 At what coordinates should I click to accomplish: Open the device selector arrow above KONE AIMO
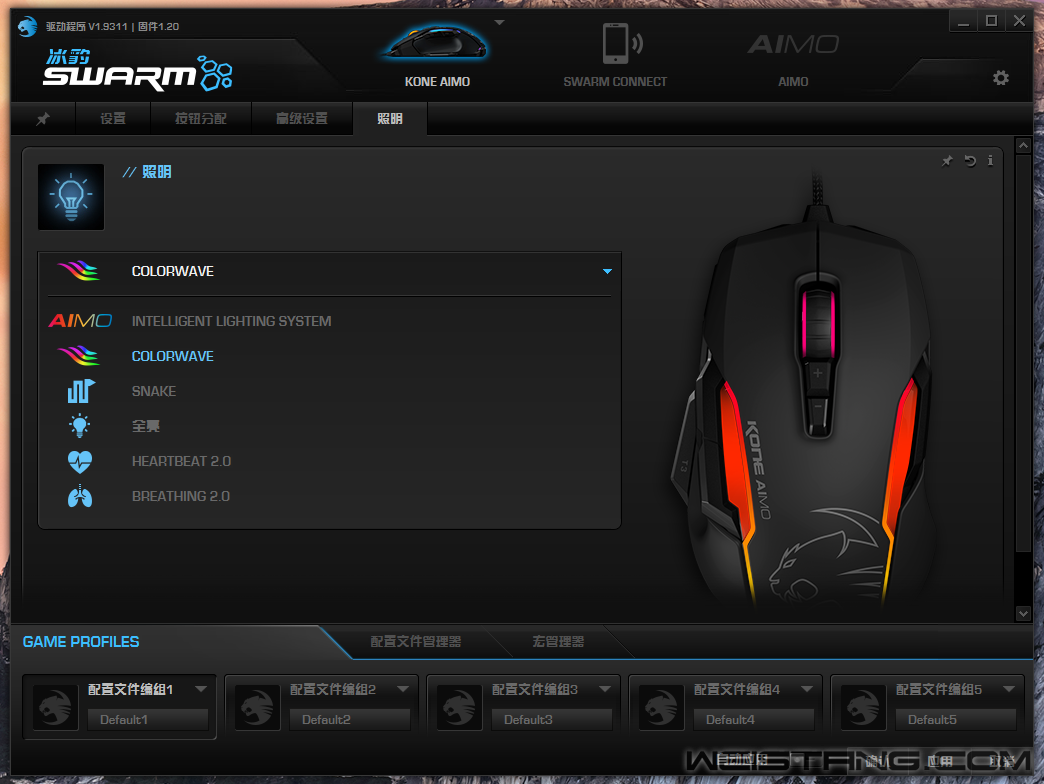(499, 23)
